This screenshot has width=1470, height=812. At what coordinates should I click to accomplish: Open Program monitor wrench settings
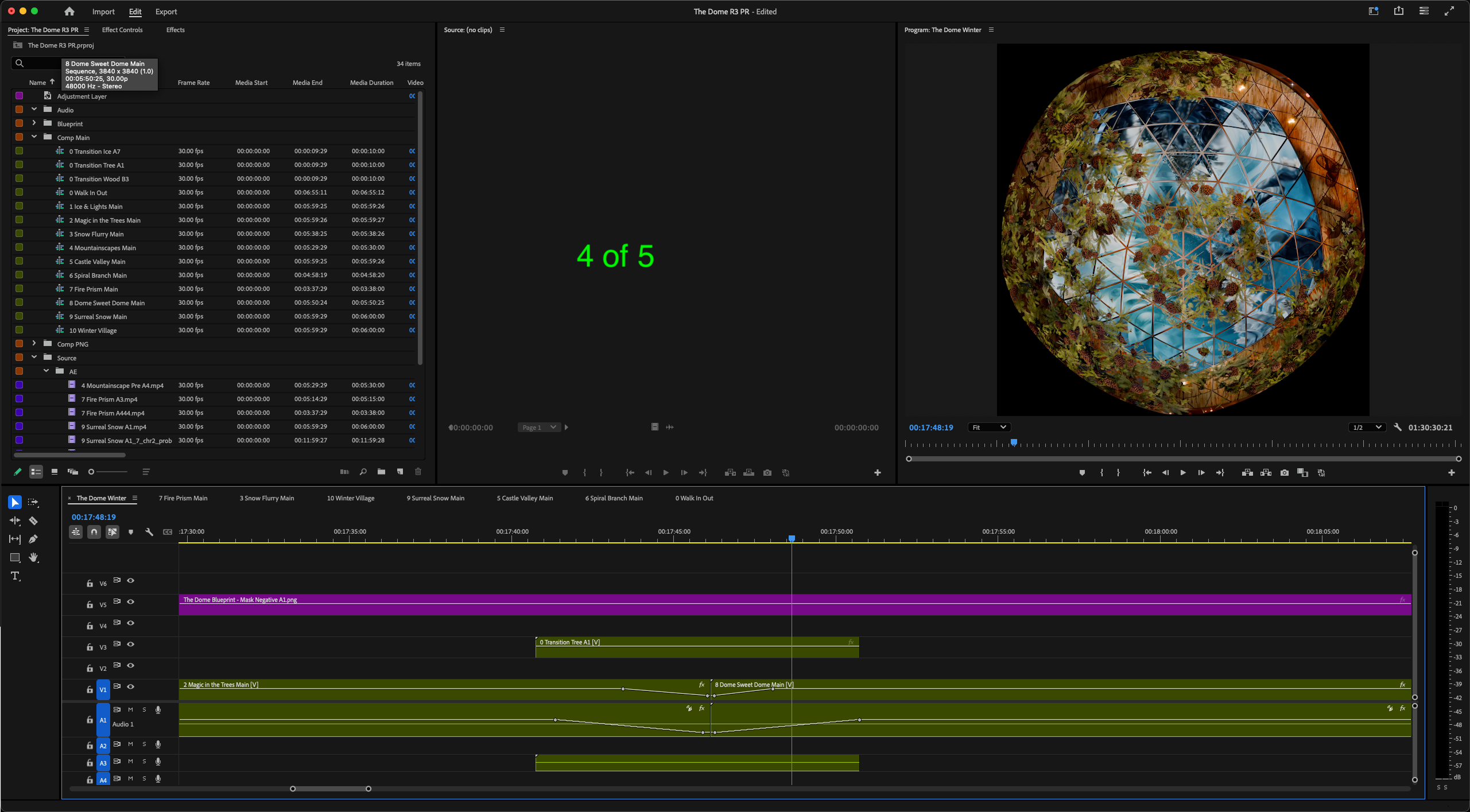(1398, 427)
